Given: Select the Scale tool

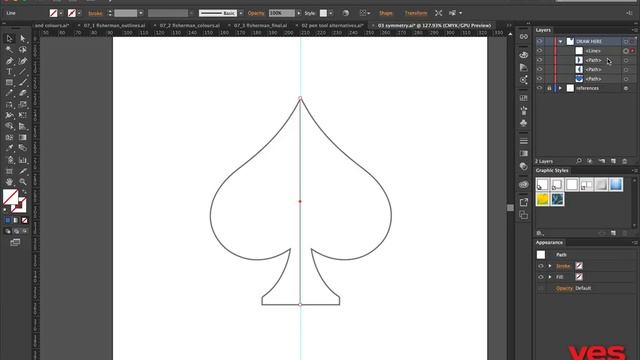Looking at the screenshot, I should click(x=23, y=104).
